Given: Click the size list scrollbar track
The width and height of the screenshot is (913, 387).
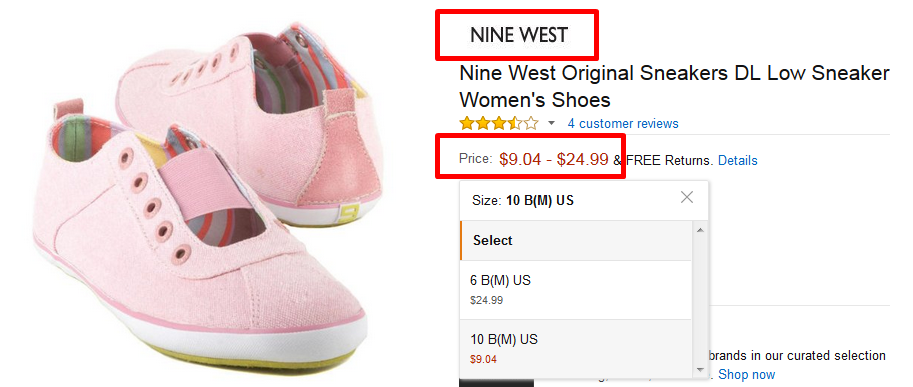Looking at the screenshot, I should [700, 300].
